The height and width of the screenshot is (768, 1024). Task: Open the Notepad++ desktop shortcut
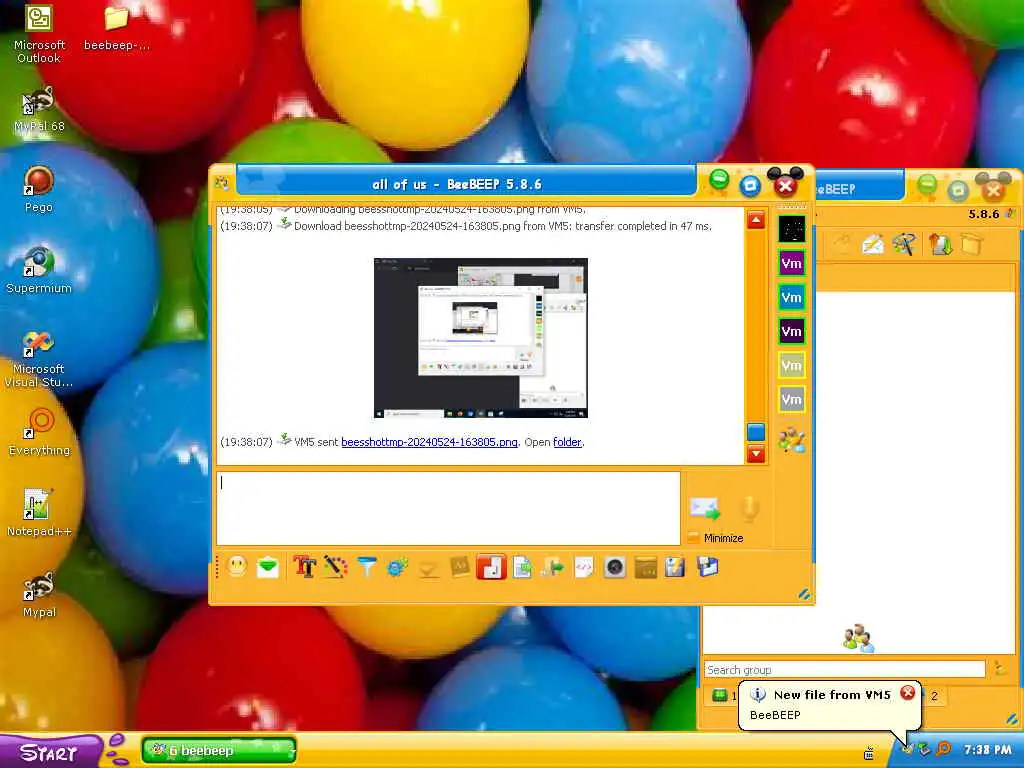(x=39, y=513)
